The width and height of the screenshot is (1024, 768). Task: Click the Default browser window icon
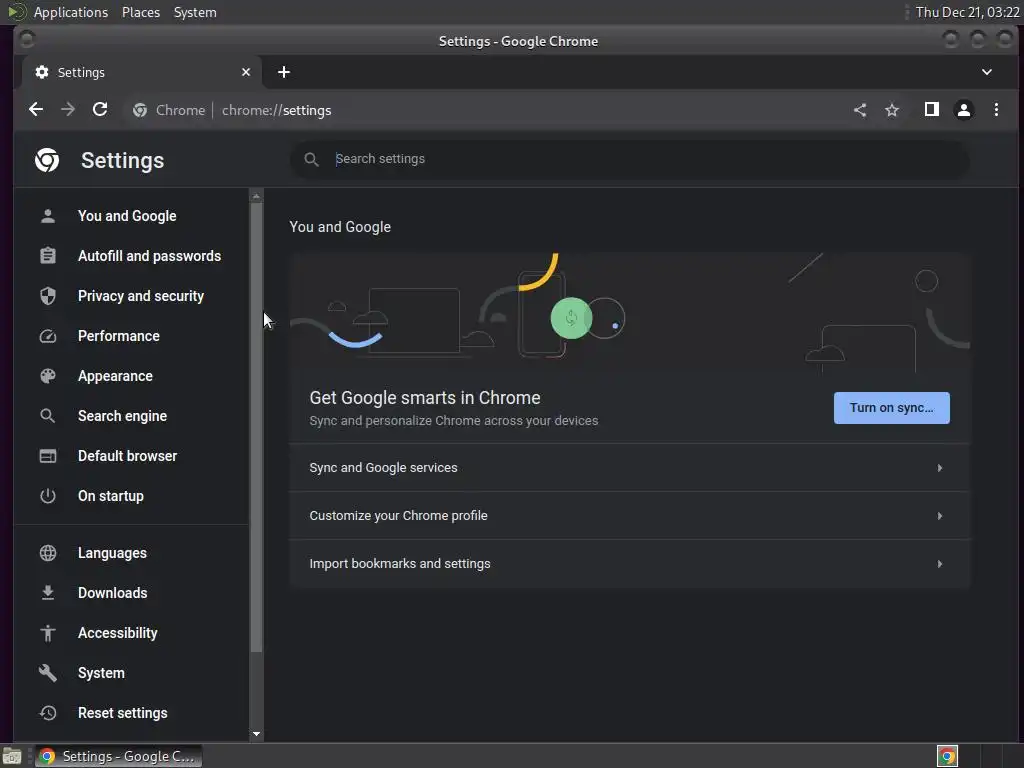(x=48, y=456)
